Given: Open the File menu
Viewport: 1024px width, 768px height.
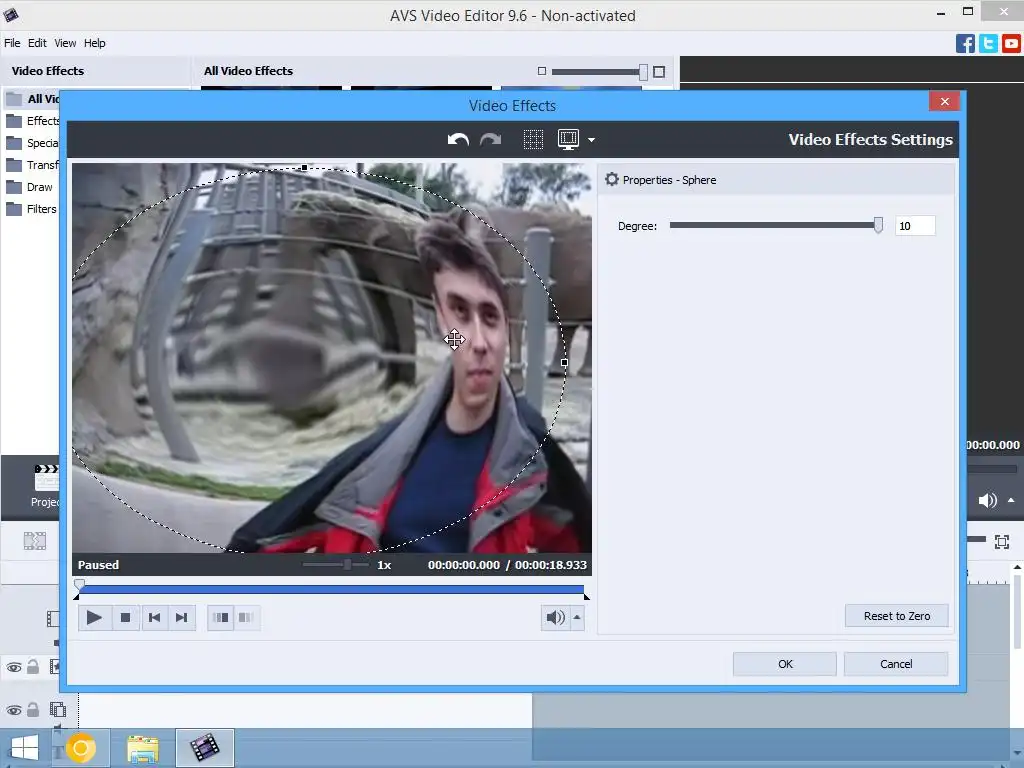Looking at the screenshot, I should 12,43.
